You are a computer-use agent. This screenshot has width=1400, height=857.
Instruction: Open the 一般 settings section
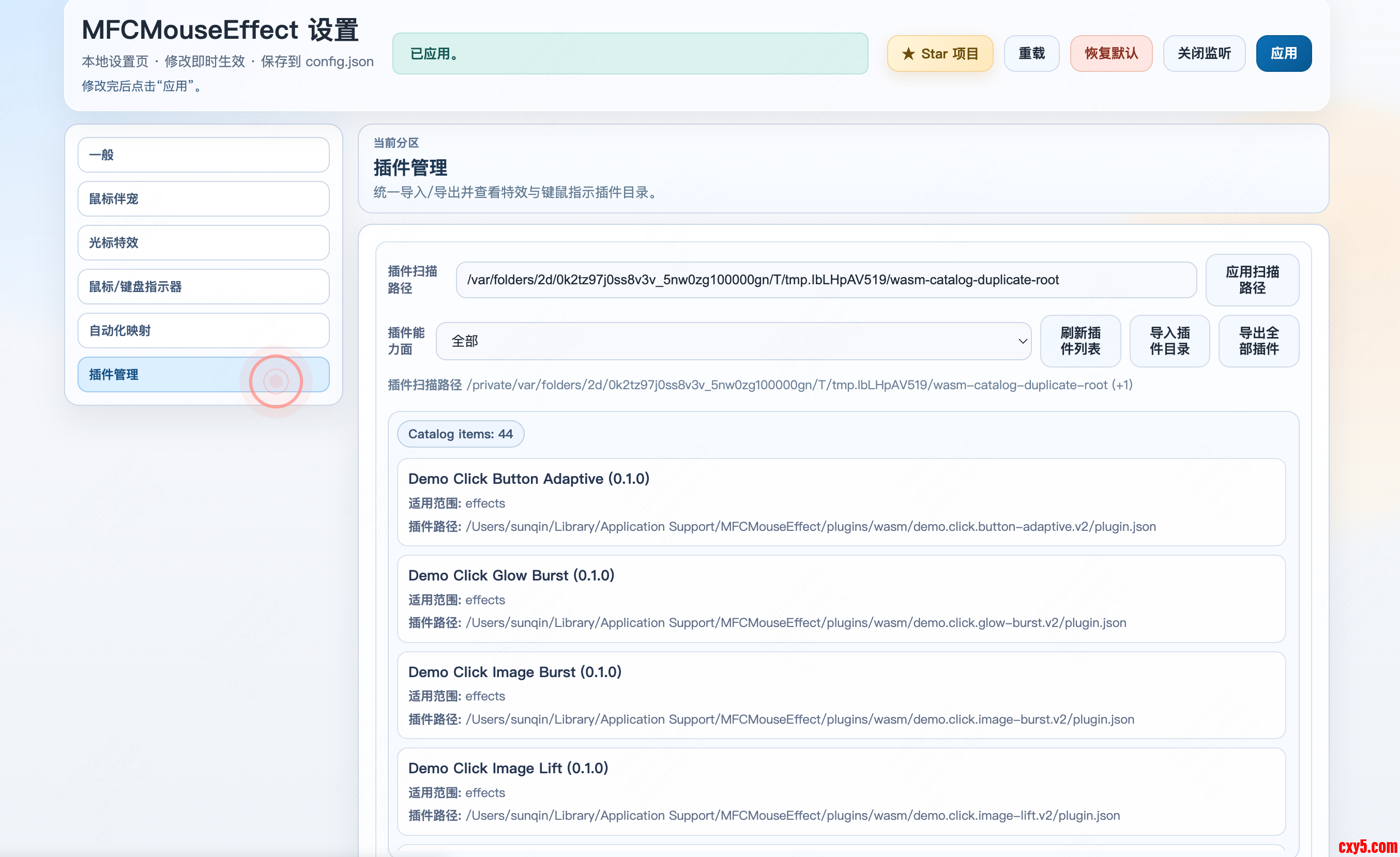[x=203, y=155]
